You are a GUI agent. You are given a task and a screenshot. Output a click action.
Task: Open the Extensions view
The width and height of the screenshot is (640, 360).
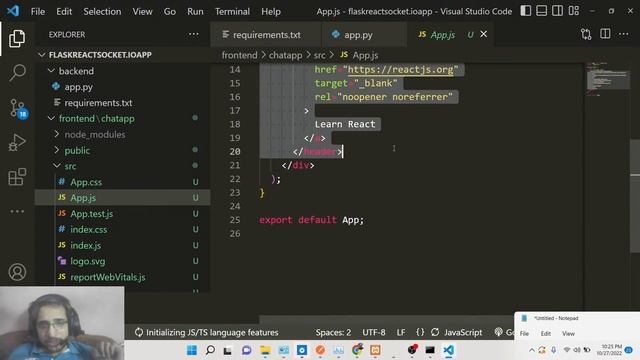click(x=17, y=177)
